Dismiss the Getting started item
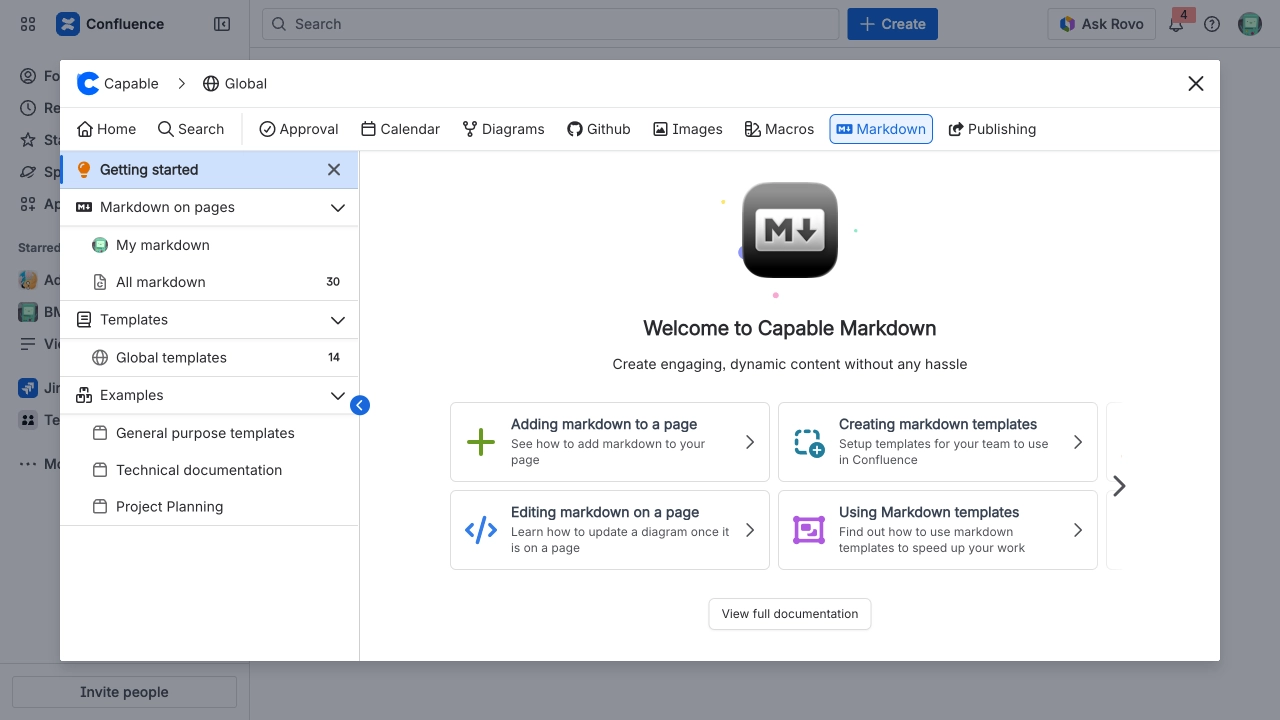 coord(334,170)
